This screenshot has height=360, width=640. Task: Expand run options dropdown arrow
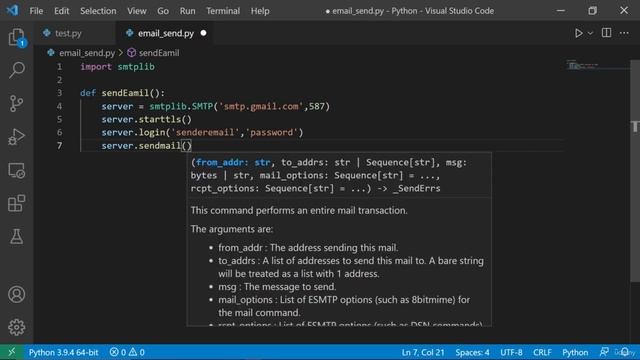[x=590, y=33]
